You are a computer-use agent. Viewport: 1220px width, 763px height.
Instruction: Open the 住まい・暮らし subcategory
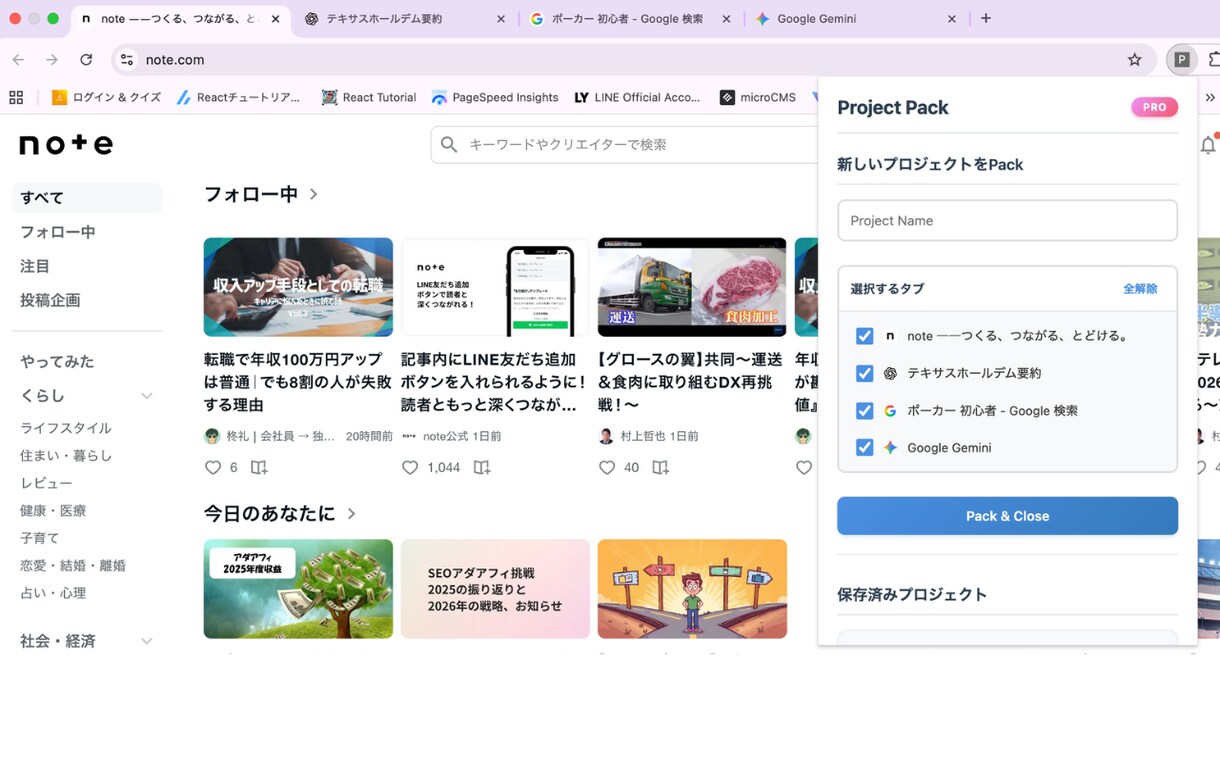pyautogui.click(x=66, y=456)
